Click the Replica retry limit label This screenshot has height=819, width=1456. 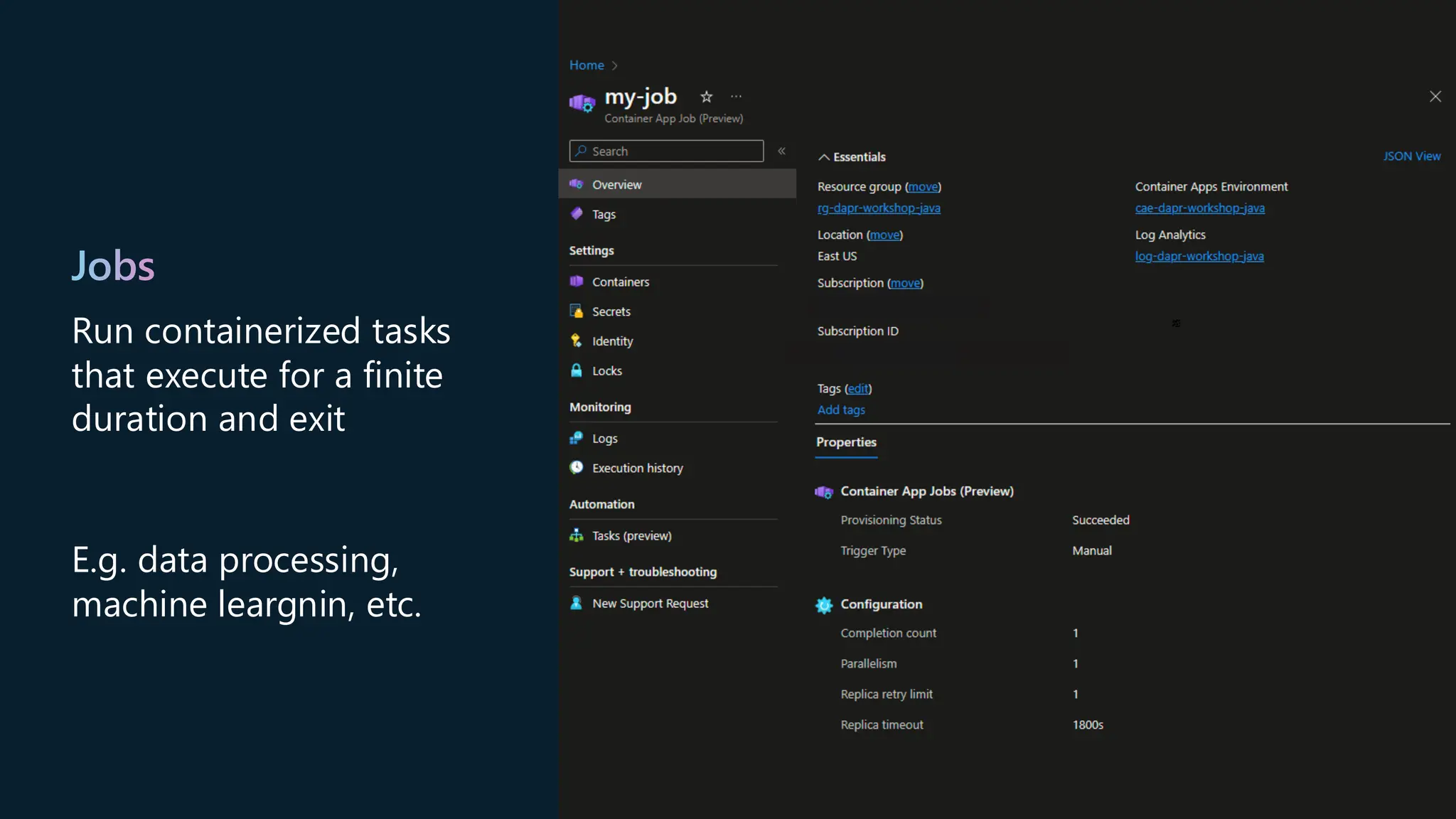(x=887, y=695)
